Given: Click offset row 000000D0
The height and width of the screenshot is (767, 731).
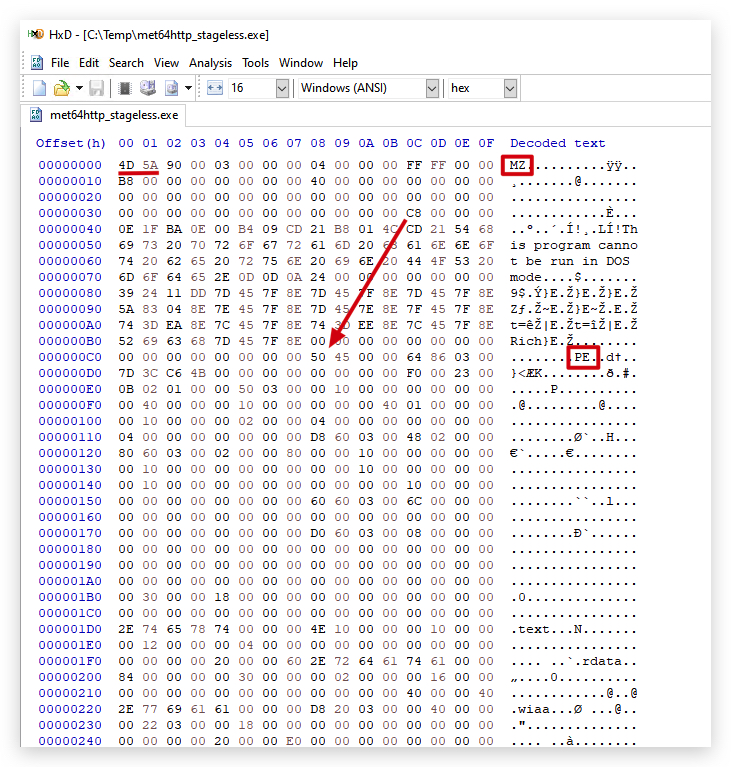Looking at the screenshot, I should point(70,373).
